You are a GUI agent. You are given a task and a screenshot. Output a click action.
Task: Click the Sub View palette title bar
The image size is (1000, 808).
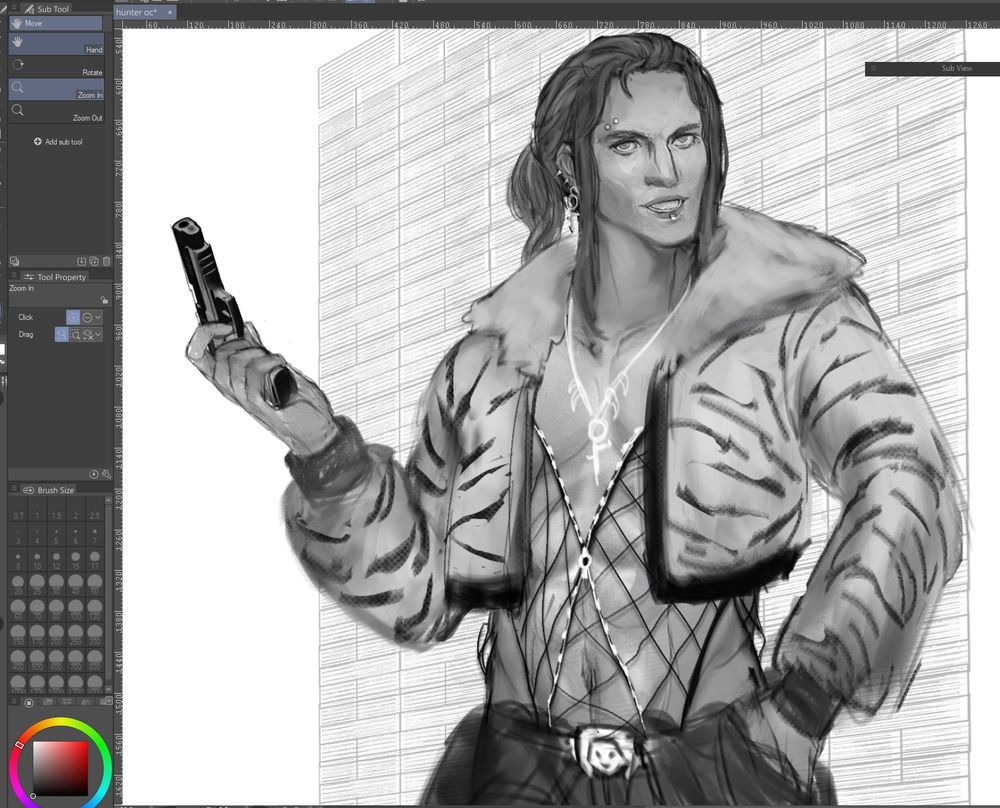[932, 68]
